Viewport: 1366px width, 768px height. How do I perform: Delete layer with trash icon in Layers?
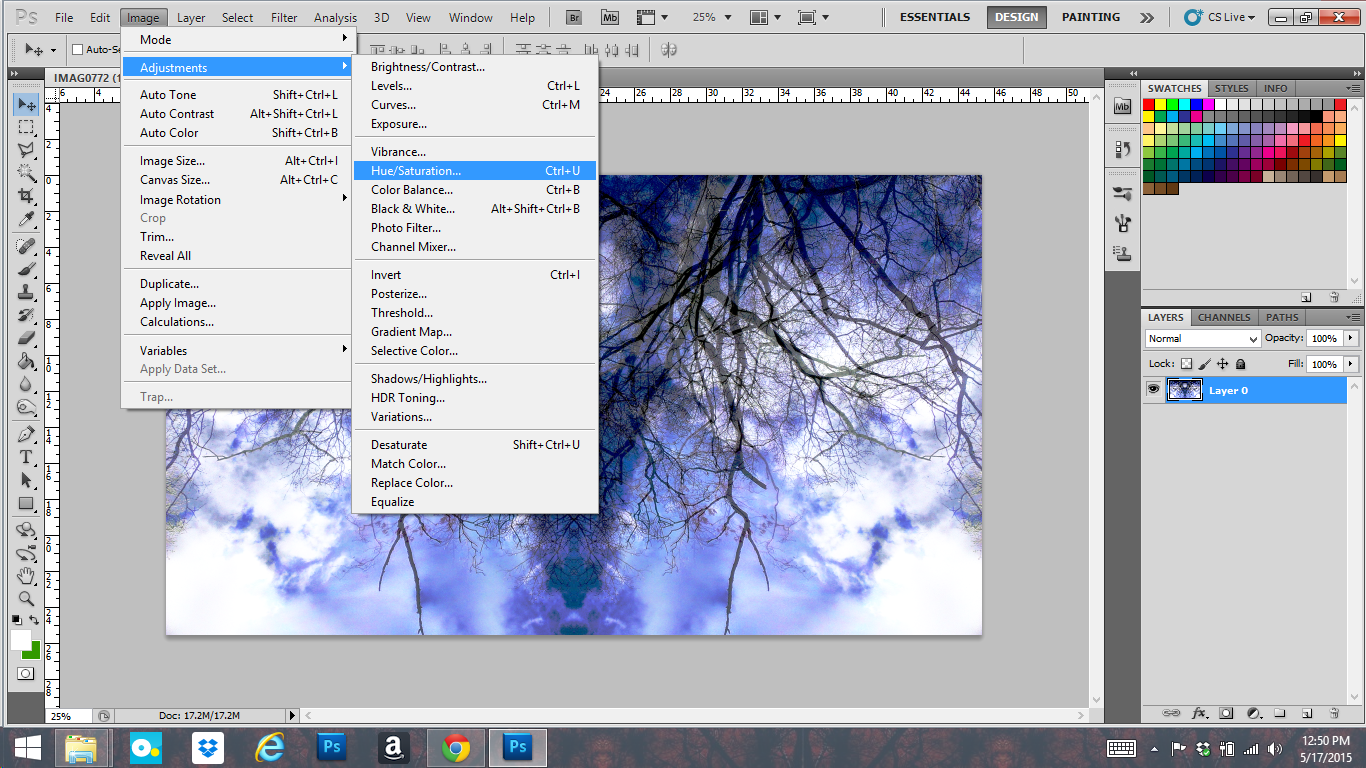[1334, 713]
